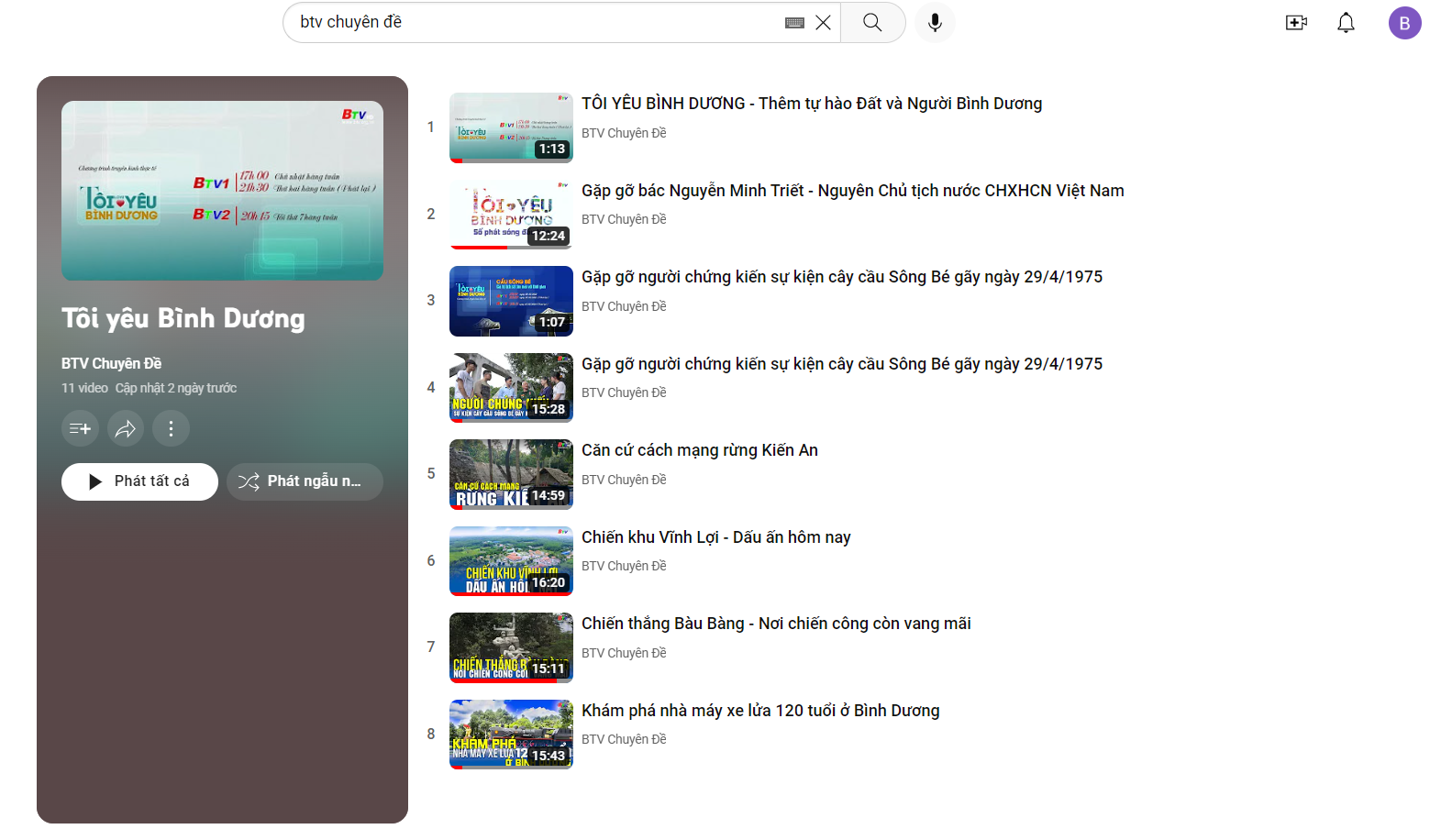Open title Chiến khu Vĩnh Lợi - Dấu ấn hôm nay
1452x840 pixels.
coord(716,537)
